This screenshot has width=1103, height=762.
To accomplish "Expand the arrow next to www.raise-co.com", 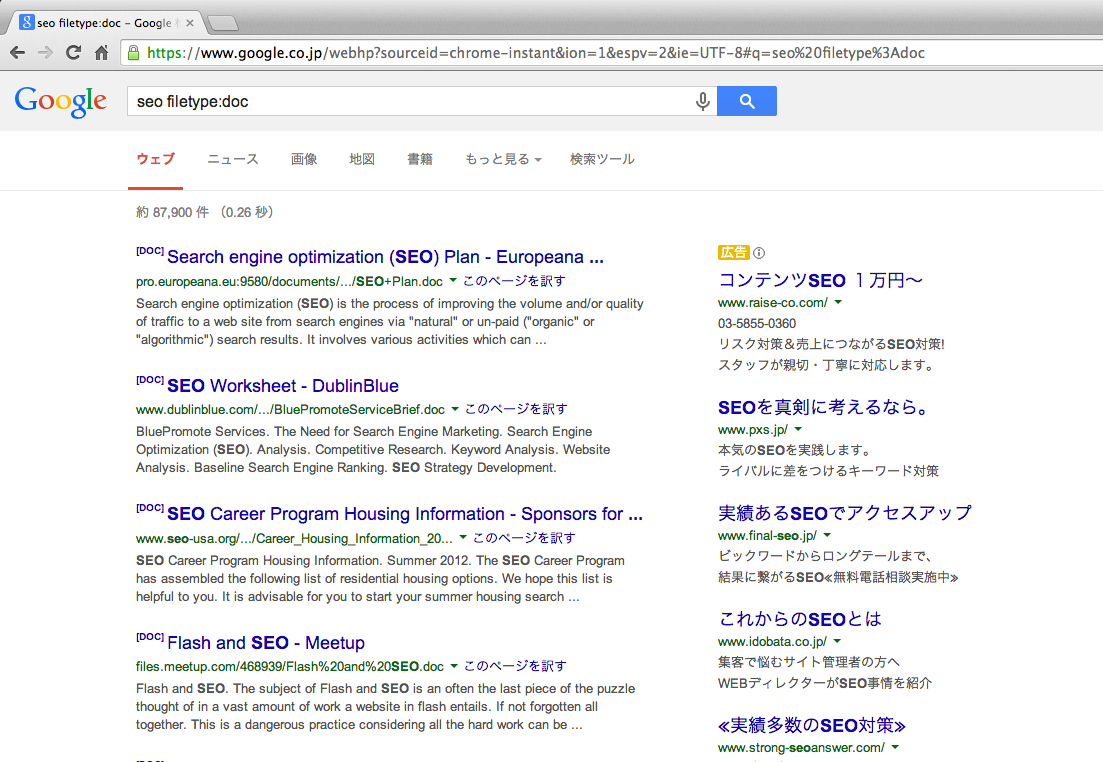I will coord(838,303).
